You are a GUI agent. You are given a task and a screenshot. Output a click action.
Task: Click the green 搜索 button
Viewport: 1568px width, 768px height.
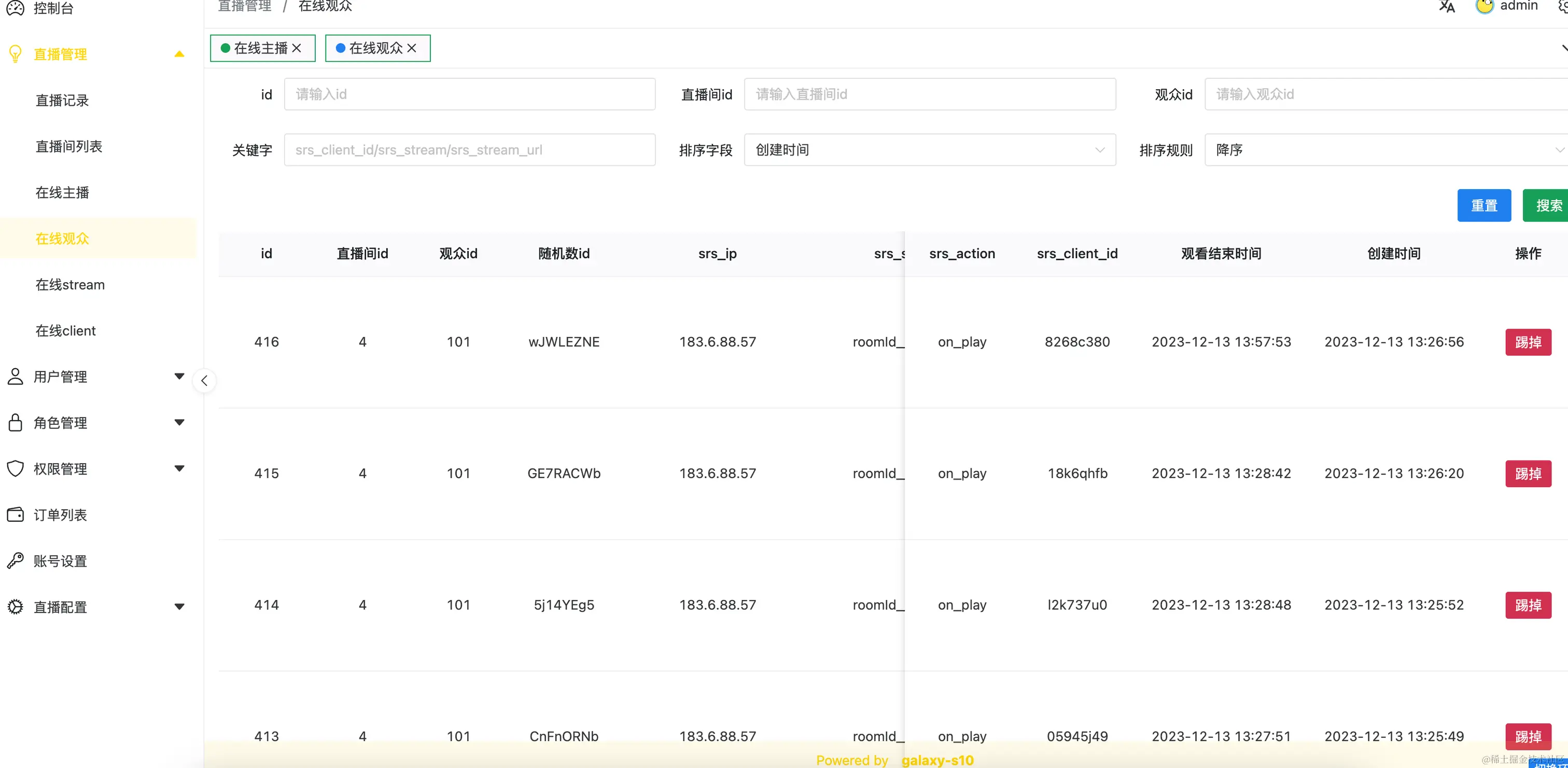(1546, 206)
